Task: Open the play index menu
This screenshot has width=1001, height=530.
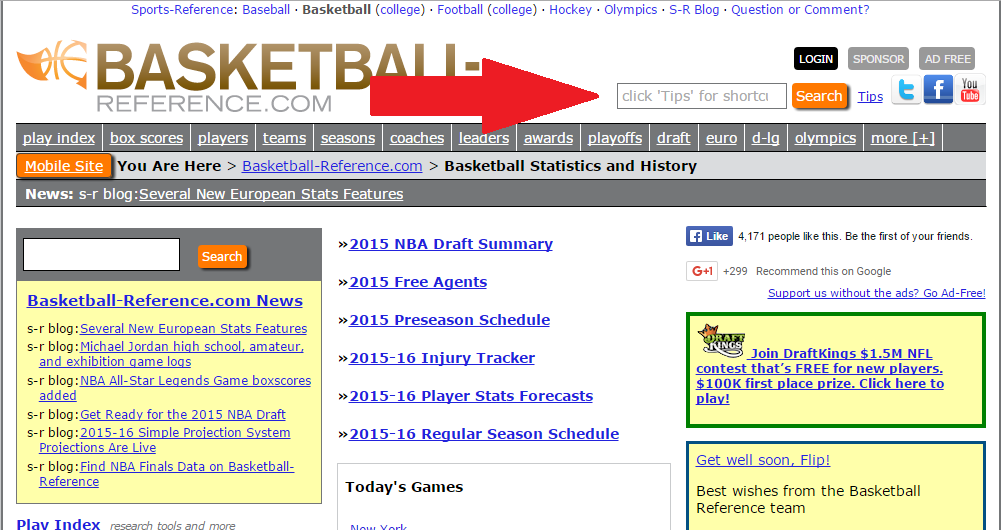Action: [59, 138]
